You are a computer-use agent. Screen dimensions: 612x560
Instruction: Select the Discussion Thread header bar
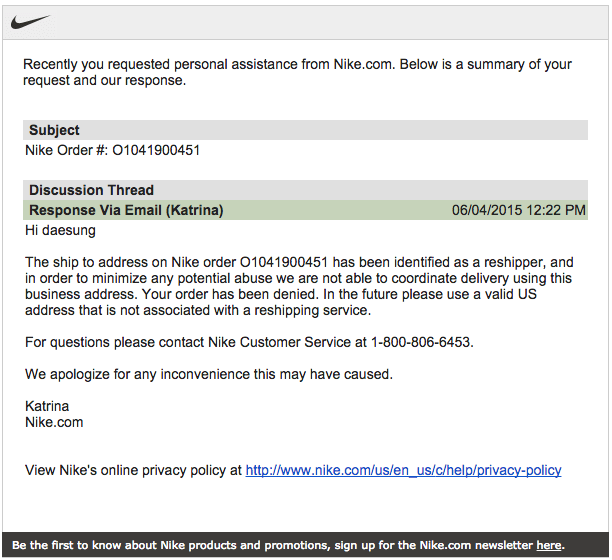pos(91,190)
